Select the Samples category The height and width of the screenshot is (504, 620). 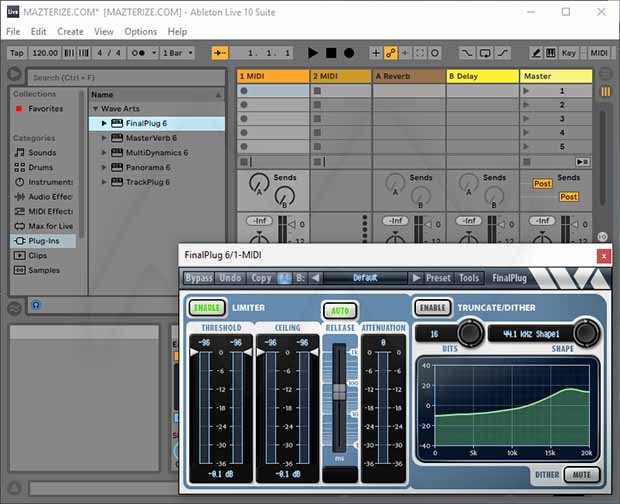[44, 270]
